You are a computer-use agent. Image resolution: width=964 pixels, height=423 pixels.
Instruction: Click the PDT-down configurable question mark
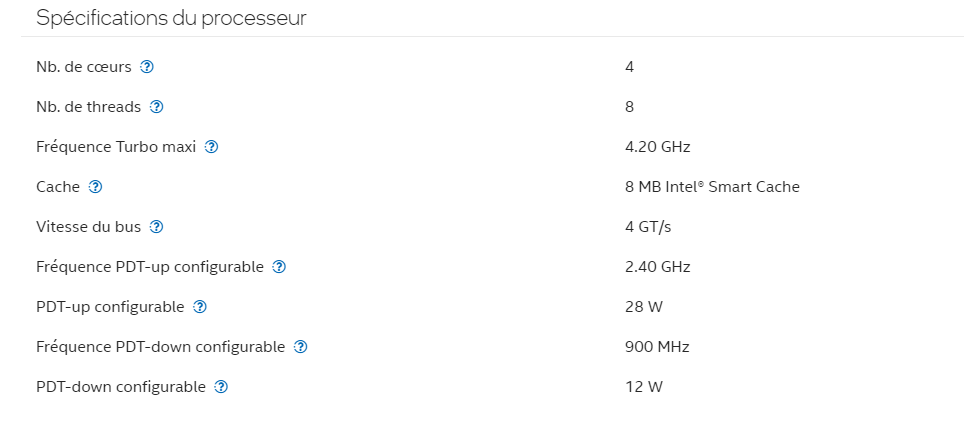click(x=221, y=387)
